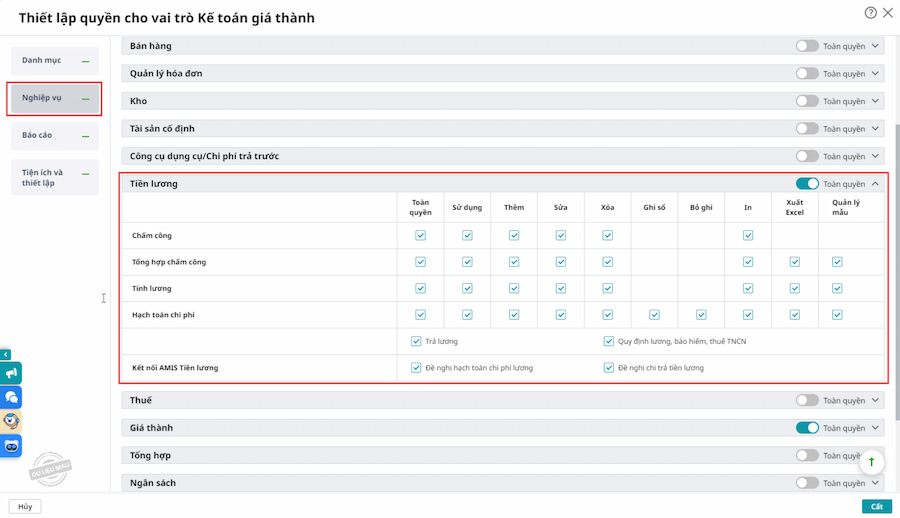
Task: Click the minus icon beside Danh mục
Action: (86, 62)
